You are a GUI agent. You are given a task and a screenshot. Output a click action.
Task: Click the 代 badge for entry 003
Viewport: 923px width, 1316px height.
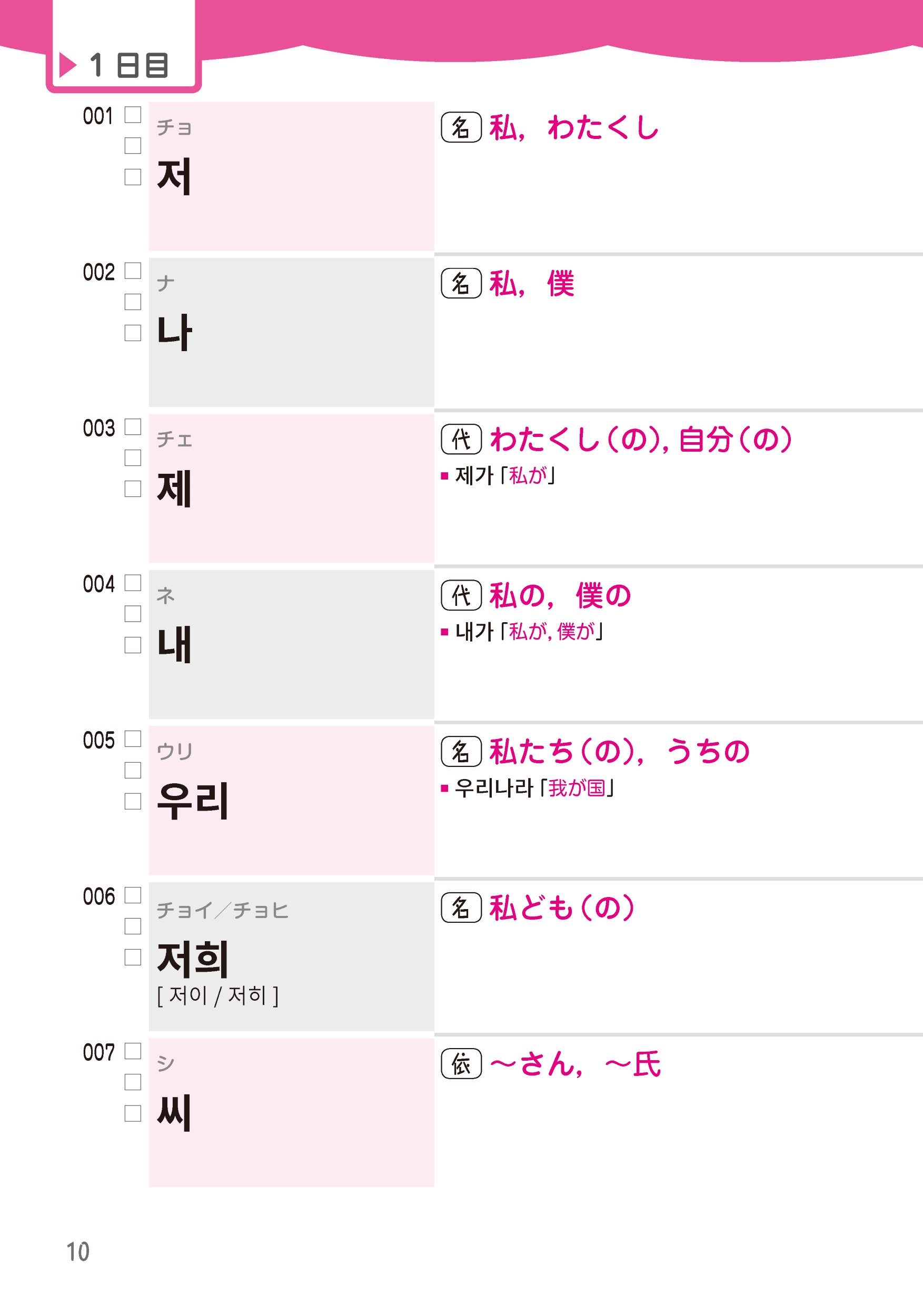(461, 439)
